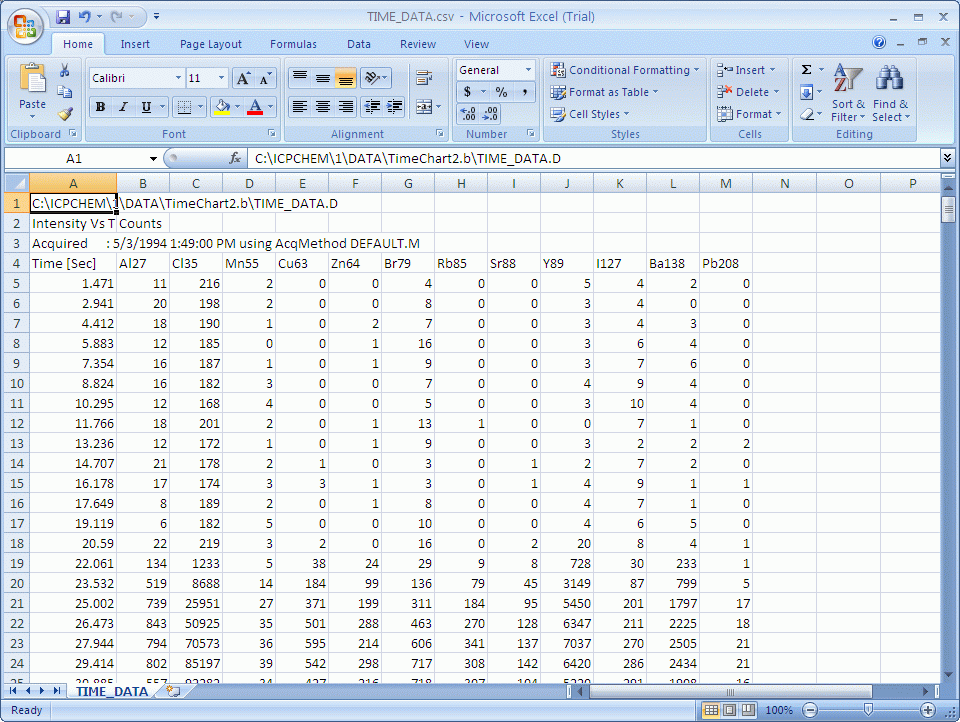Toggle Bold formatting
The image size is (960, 722).
(x=100, y=107)
